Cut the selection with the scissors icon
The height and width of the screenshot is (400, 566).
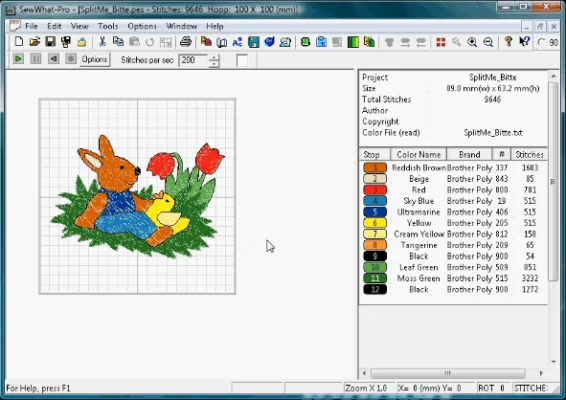102,42
